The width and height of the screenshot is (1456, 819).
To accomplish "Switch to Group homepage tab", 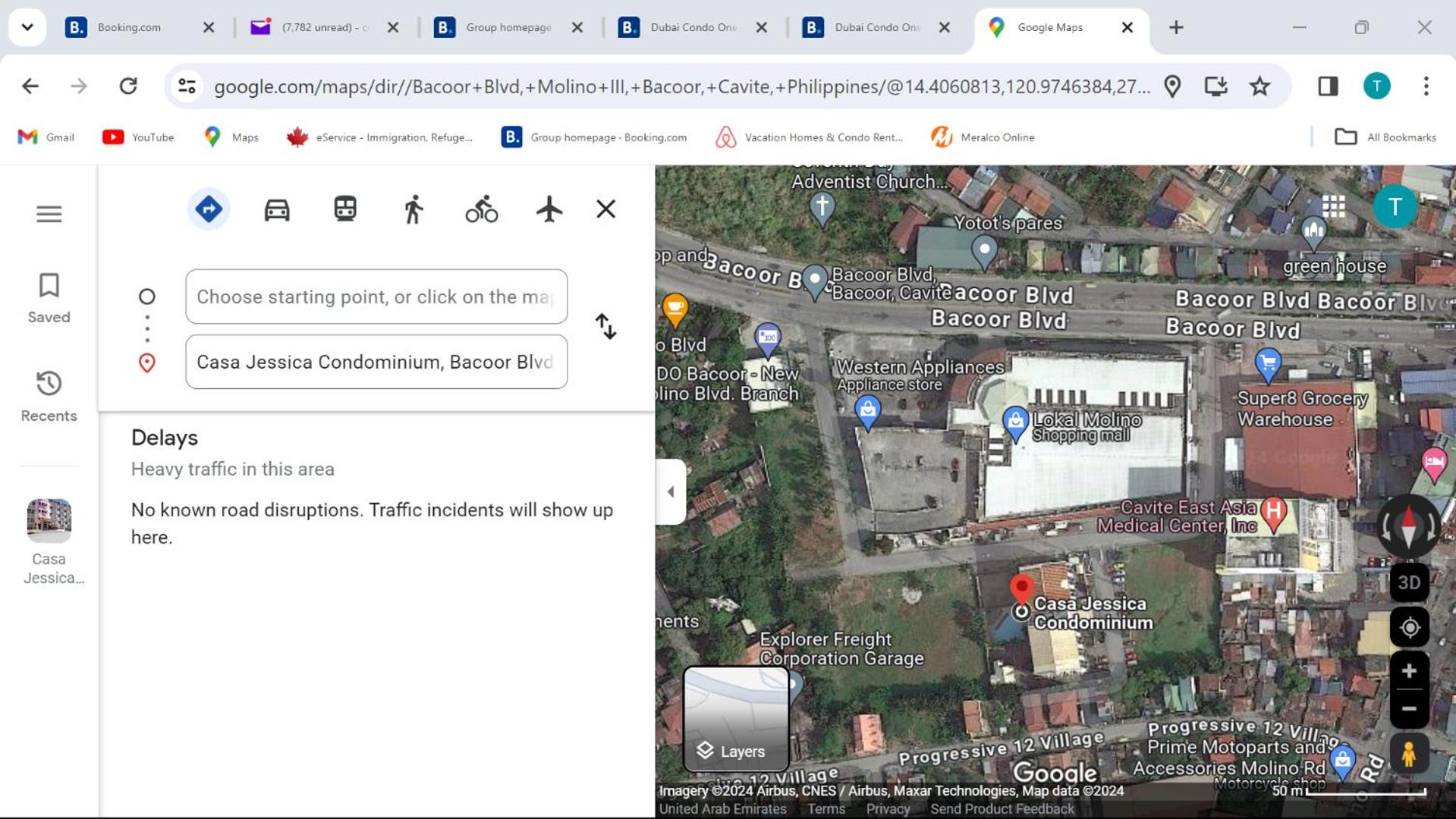I will pos(510,27).
